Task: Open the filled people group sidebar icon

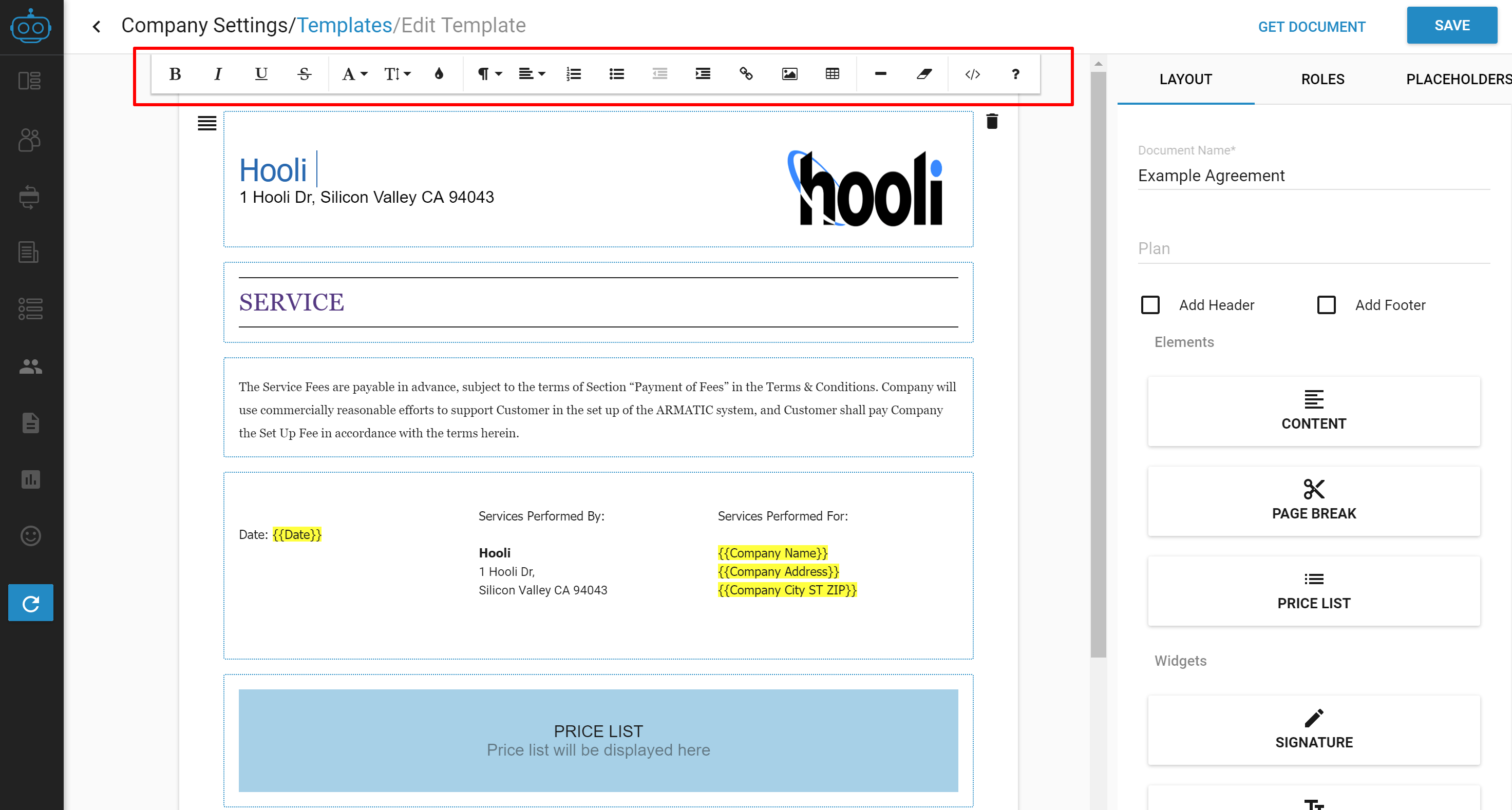Action: click(30, 366)
